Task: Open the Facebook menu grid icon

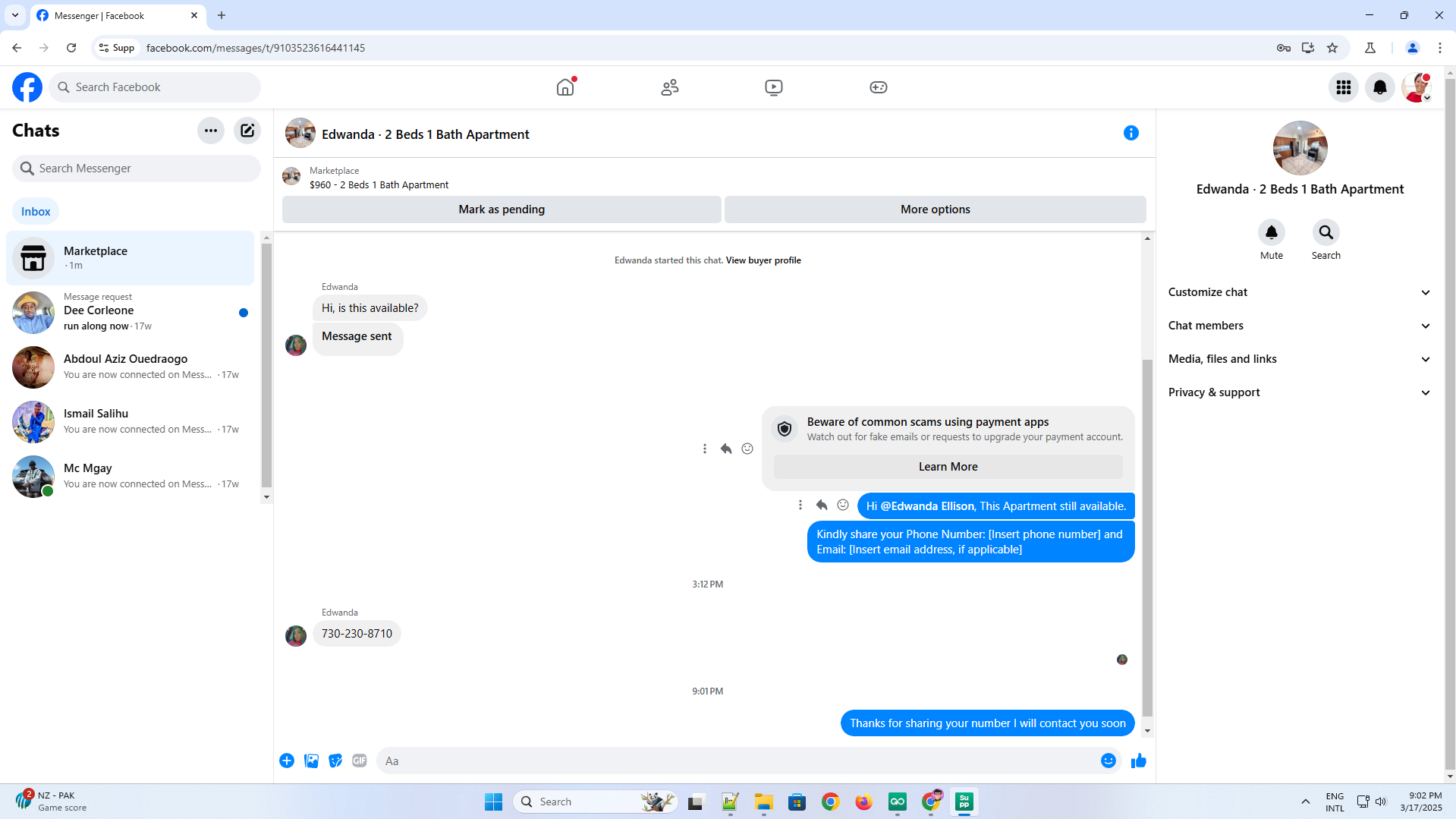Action: pos(1344,87)
